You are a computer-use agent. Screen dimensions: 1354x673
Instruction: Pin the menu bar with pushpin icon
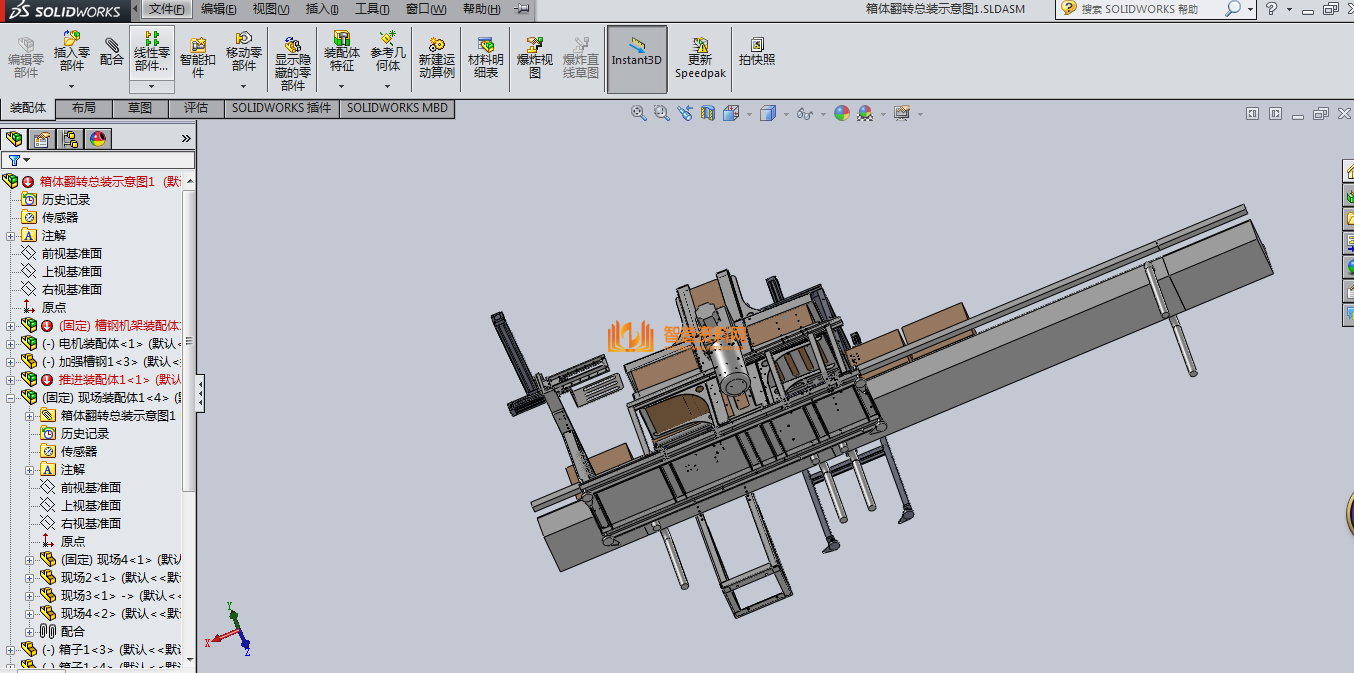point(521,9)
